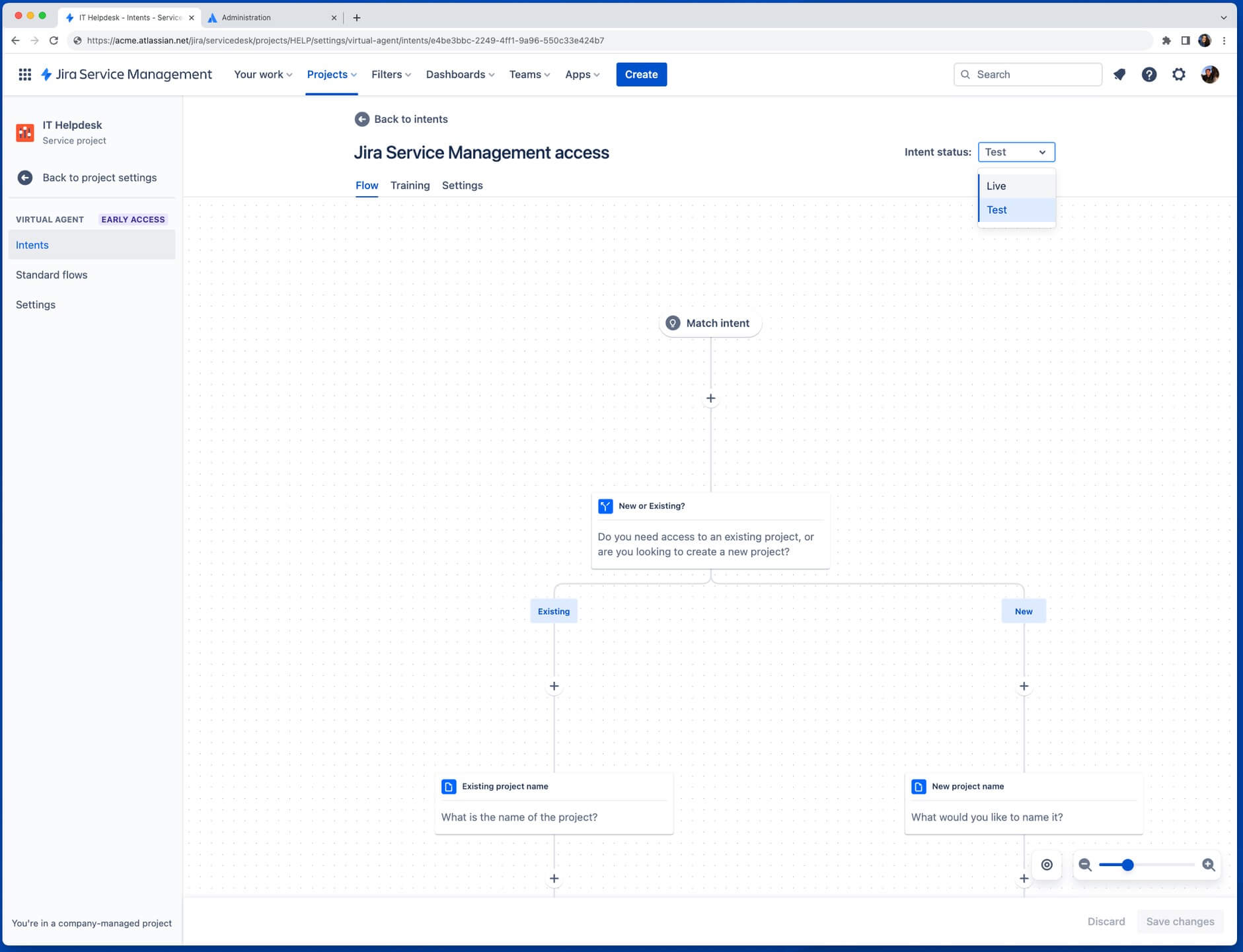Click the Create button
The height and width of the screenshot is (952, 1243).
tap(640, 74)
